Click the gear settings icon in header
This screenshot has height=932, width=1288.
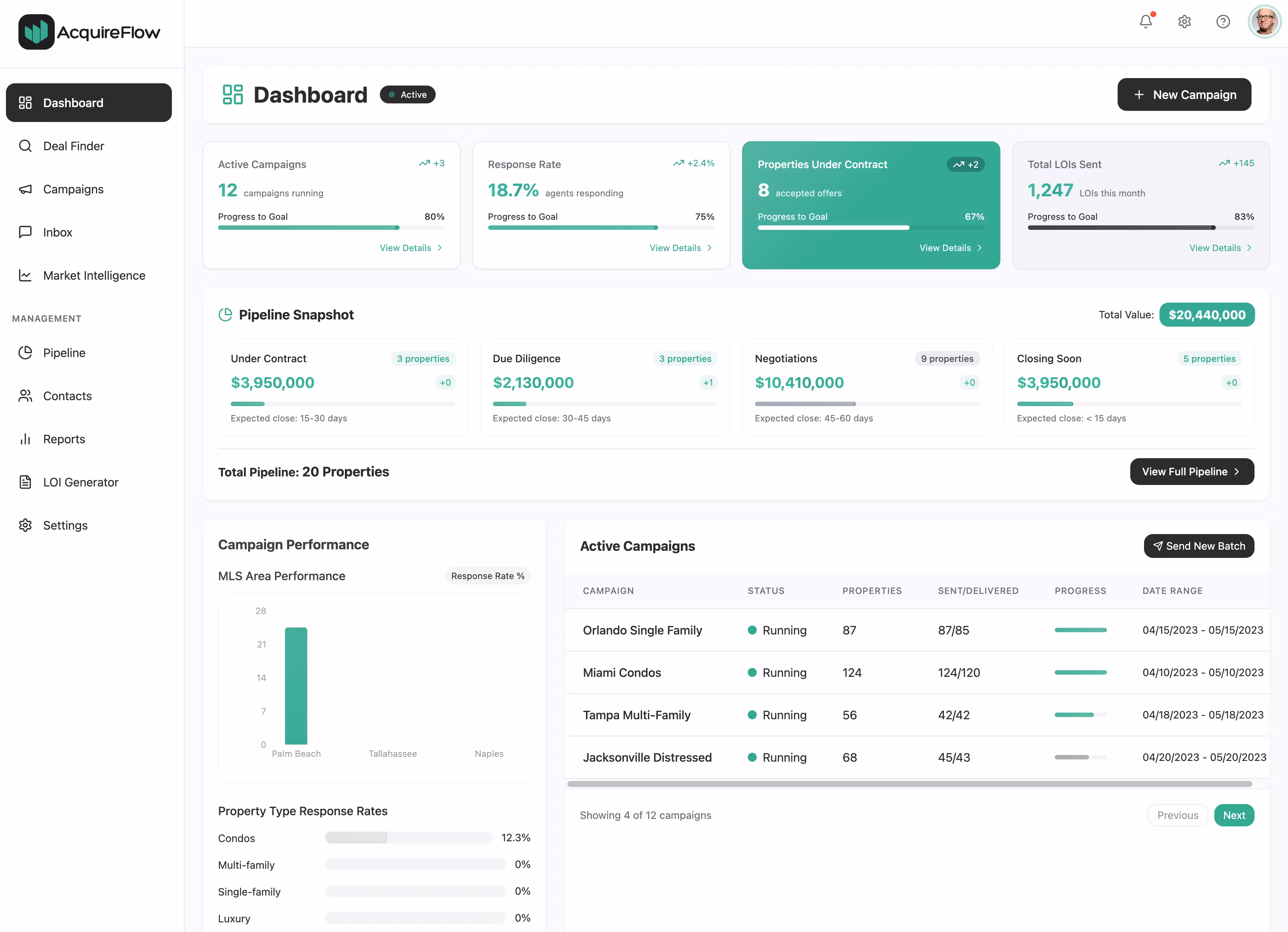coord(1184,22)
